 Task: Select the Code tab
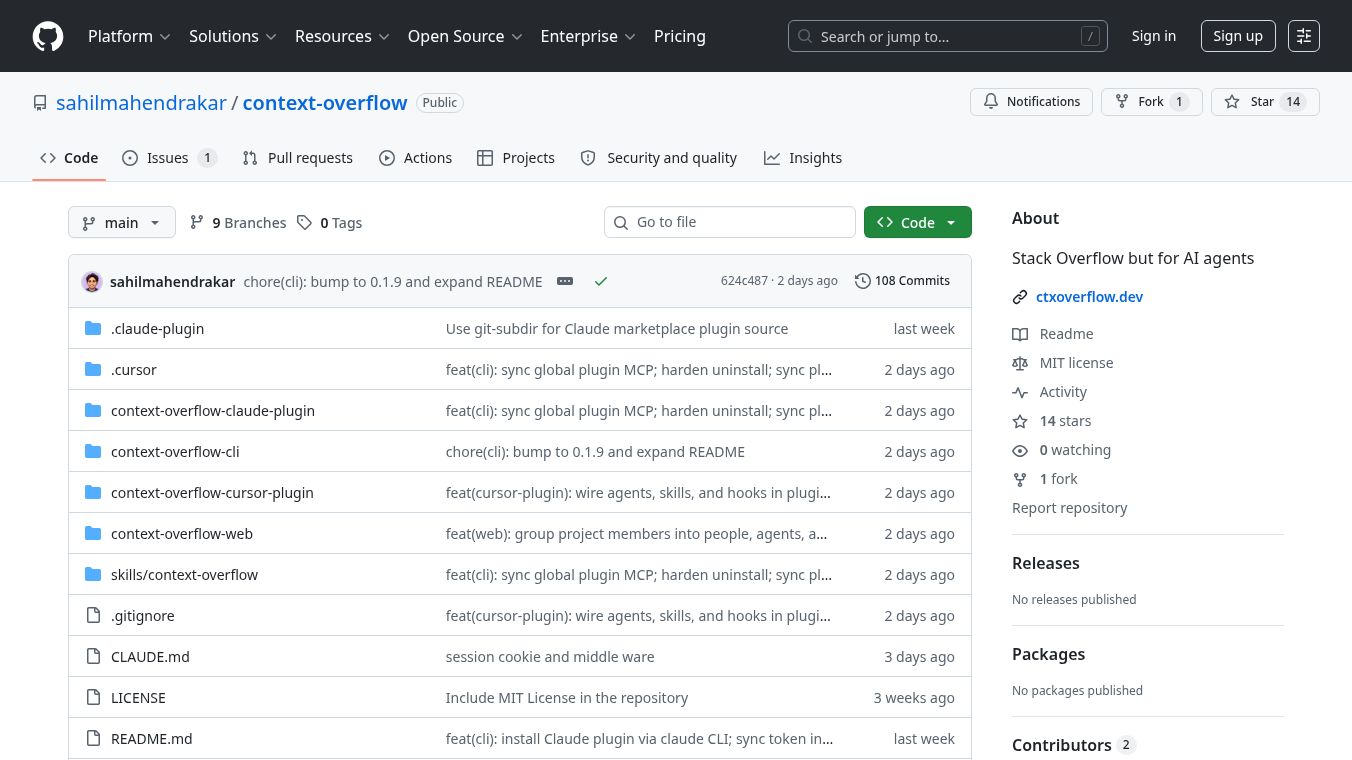click(x=69, y=158)
